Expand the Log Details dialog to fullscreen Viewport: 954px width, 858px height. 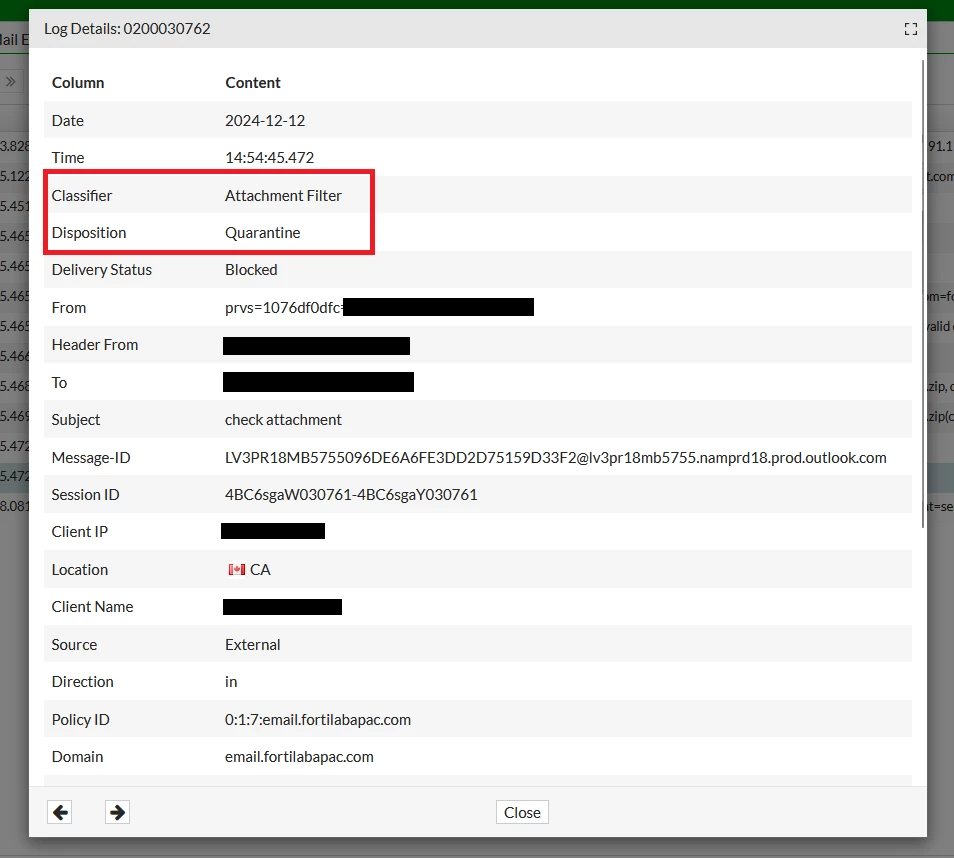click(x=910, y=29)
